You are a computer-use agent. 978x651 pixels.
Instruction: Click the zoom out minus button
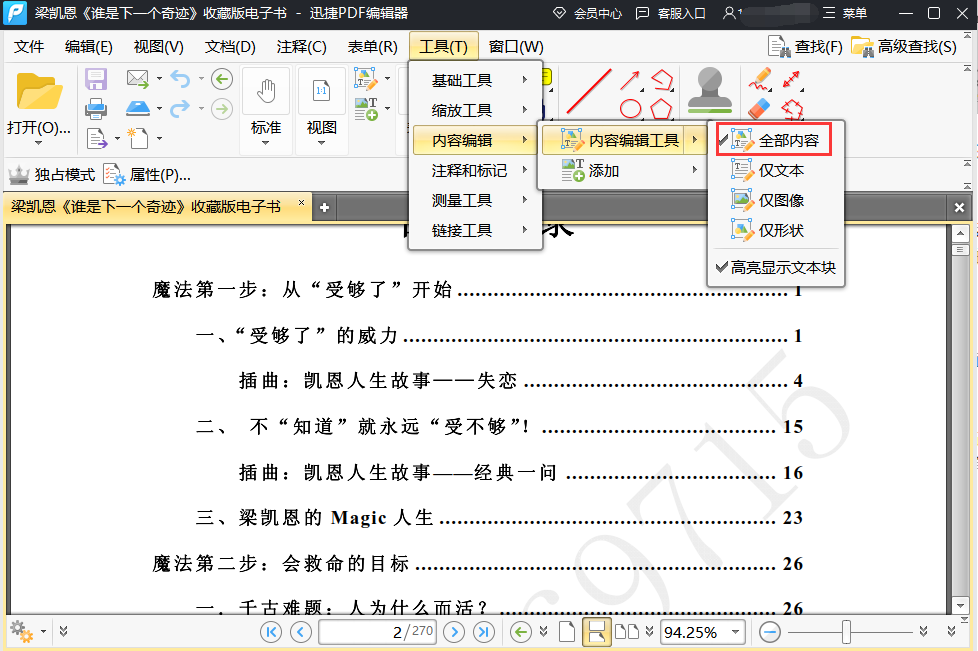pos(770,632)
